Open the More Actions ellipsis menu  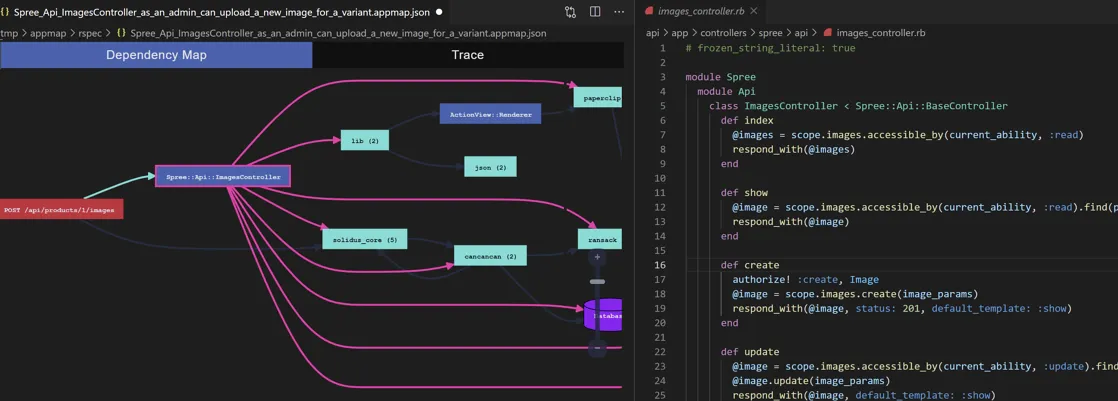click(619, 12)
